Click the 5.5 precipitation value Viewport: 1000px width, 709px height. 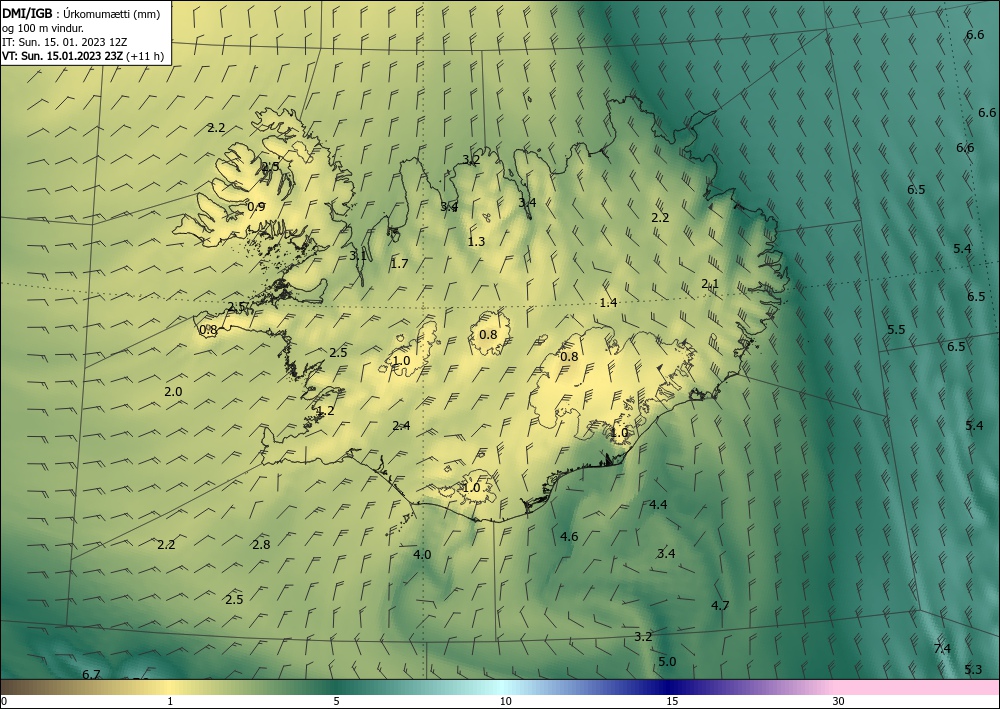pyautogui.click(x=897, y=330)
